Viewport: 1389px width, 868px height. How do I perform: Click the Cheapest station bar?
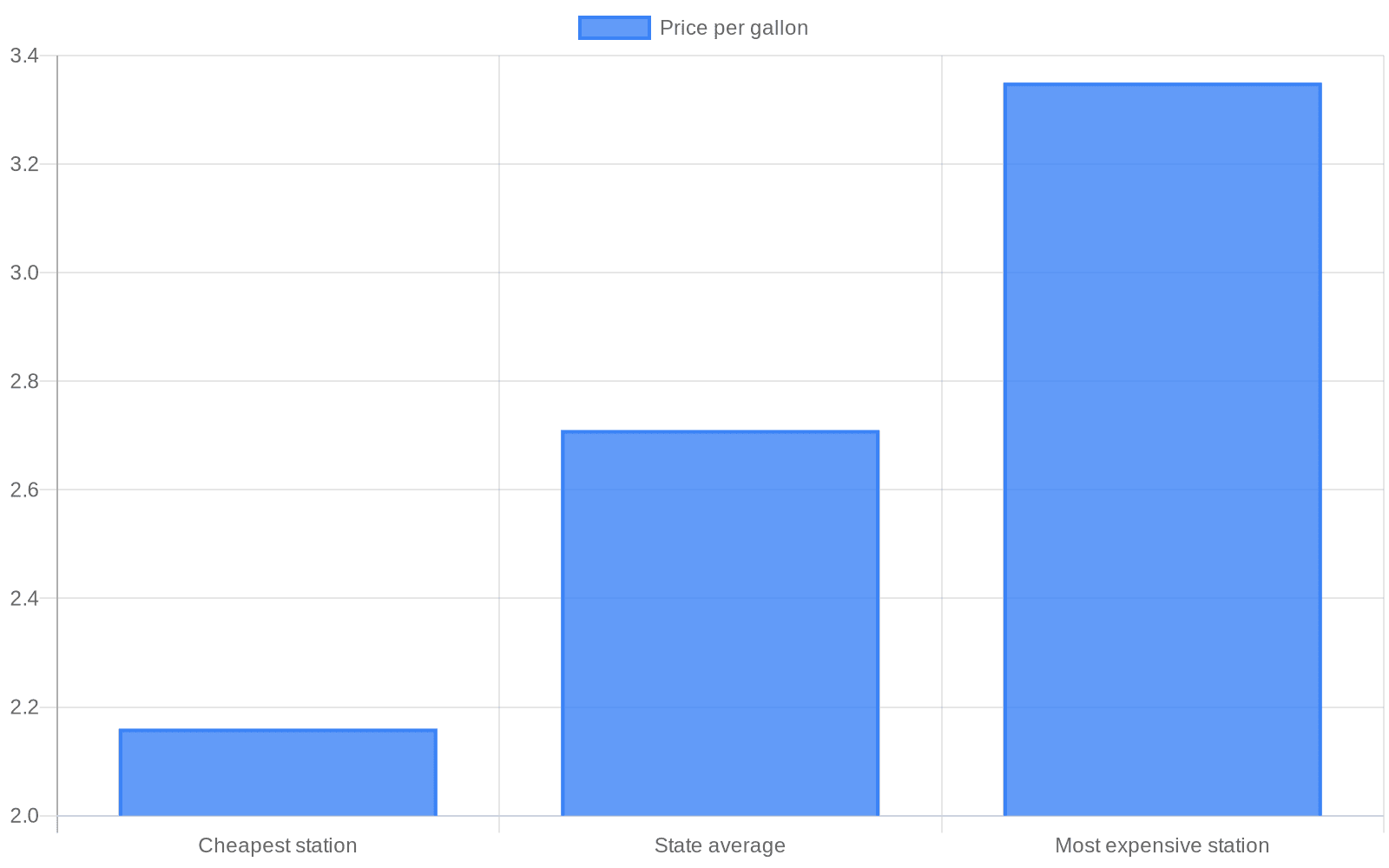tap(278, 773)
